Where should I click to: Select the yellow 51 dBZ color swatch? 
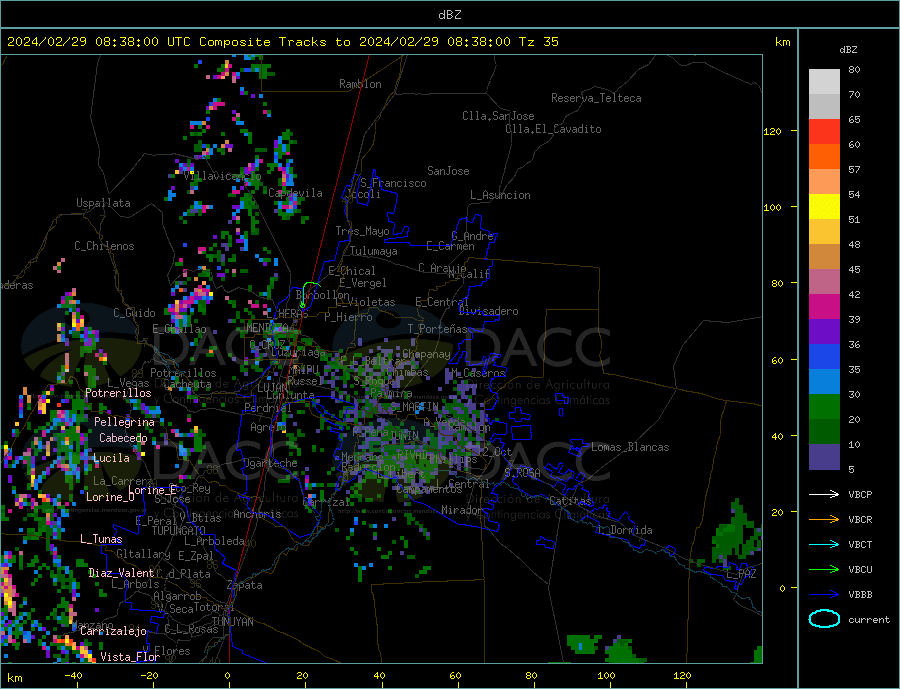click(824, 207)
